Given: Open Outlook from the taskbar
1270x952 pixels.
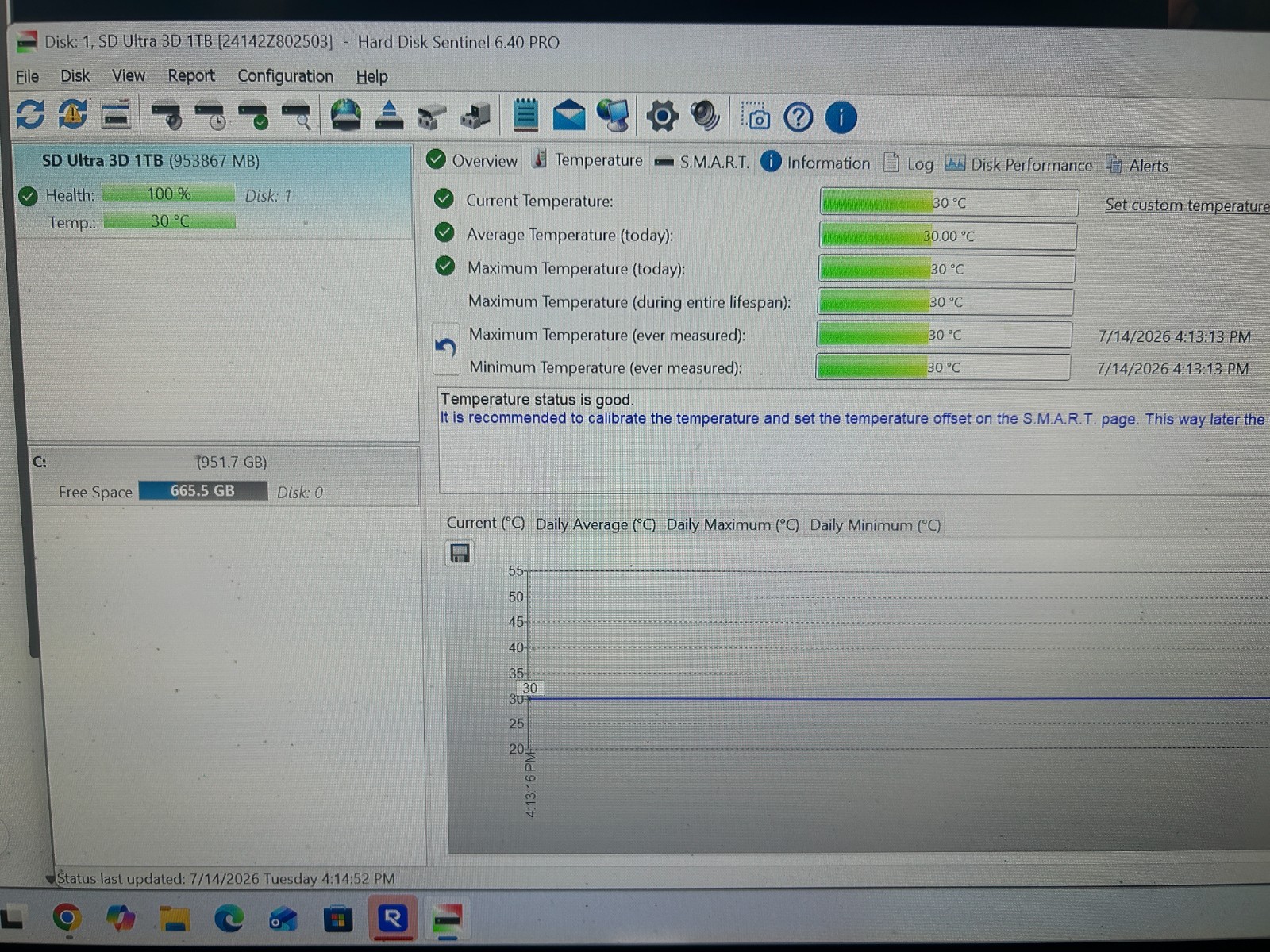Looking at the screenshot, I should coord(283,919).
